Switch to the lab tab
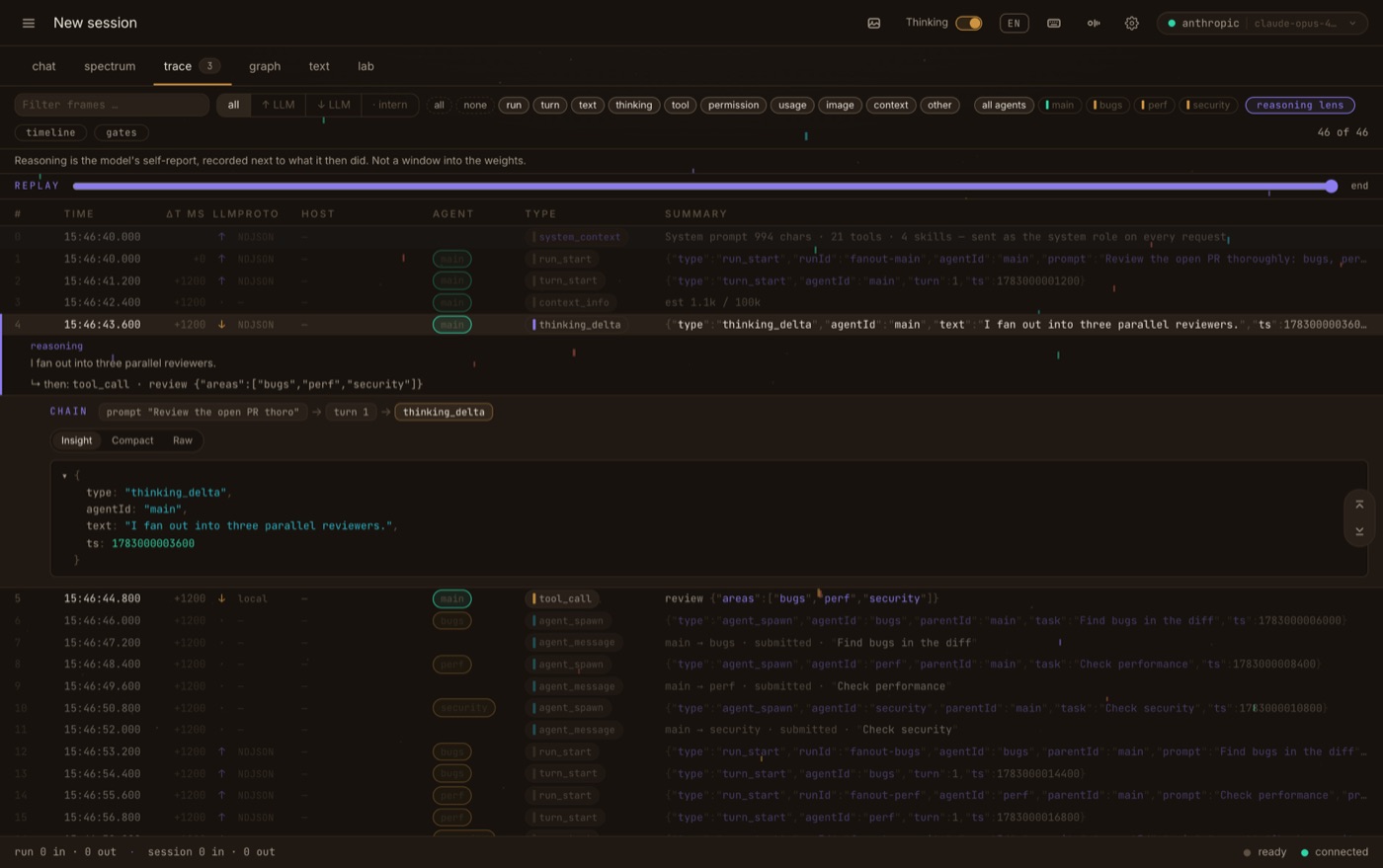This screenshot has height=868, width=1383. pos(366,66)
